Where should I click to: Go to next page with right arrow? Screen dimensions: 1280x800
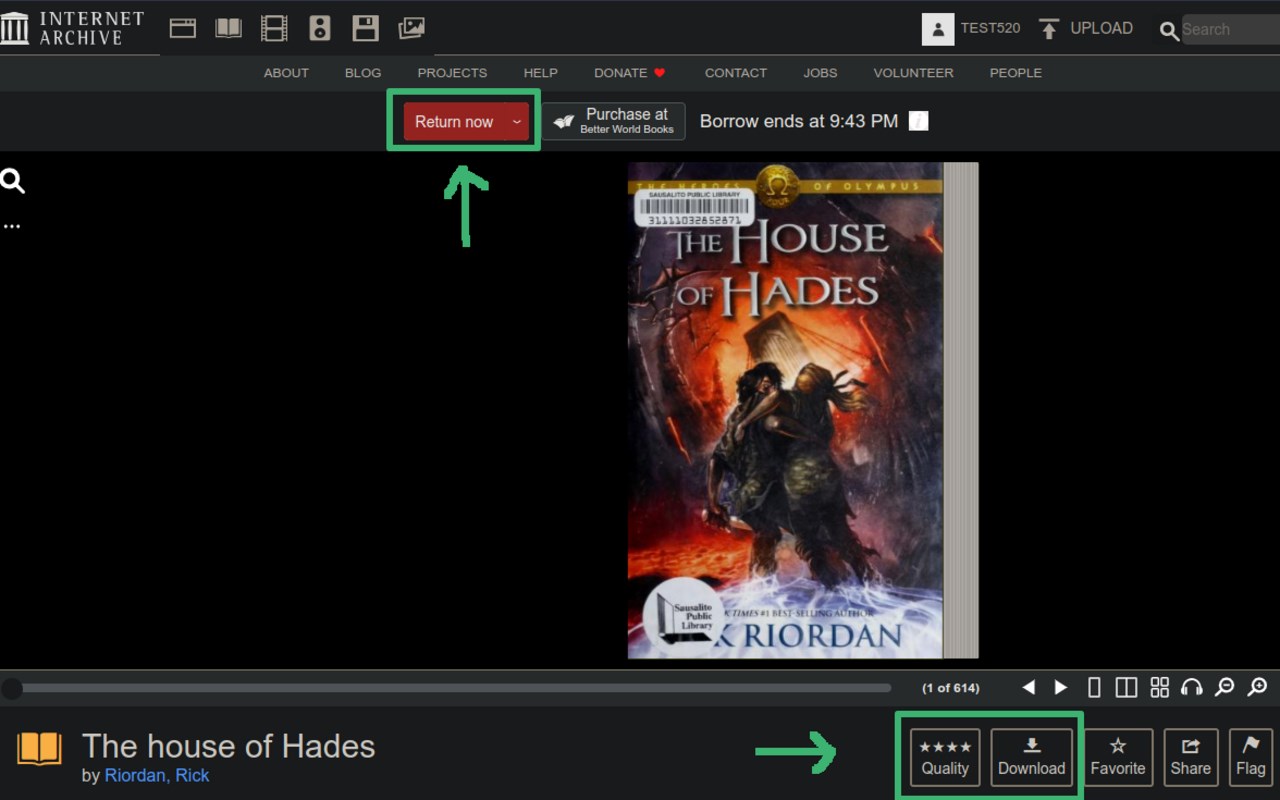(x=1061, y=687)
